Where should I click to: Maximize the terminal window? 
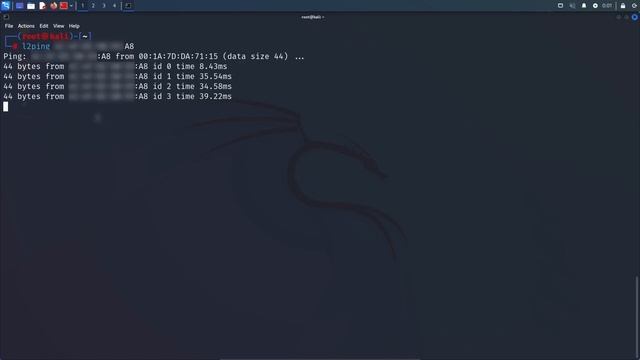coord(627,17)
